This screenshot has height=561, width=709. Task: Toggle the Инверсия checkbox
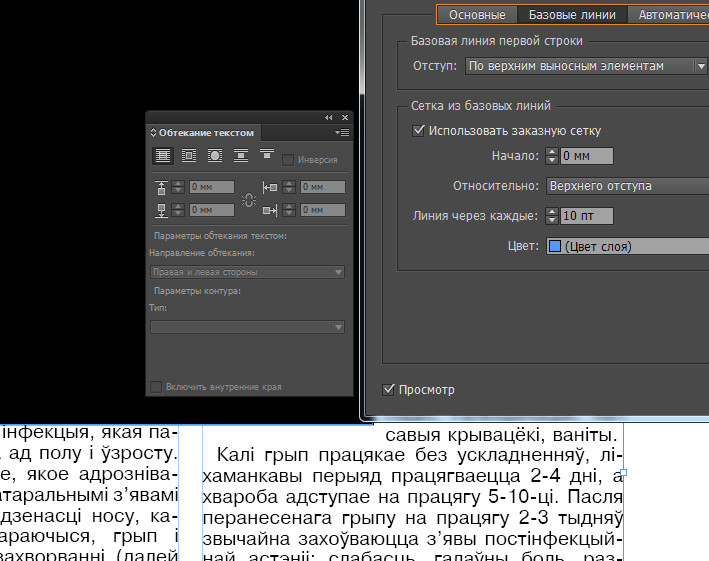pos(288,160)
